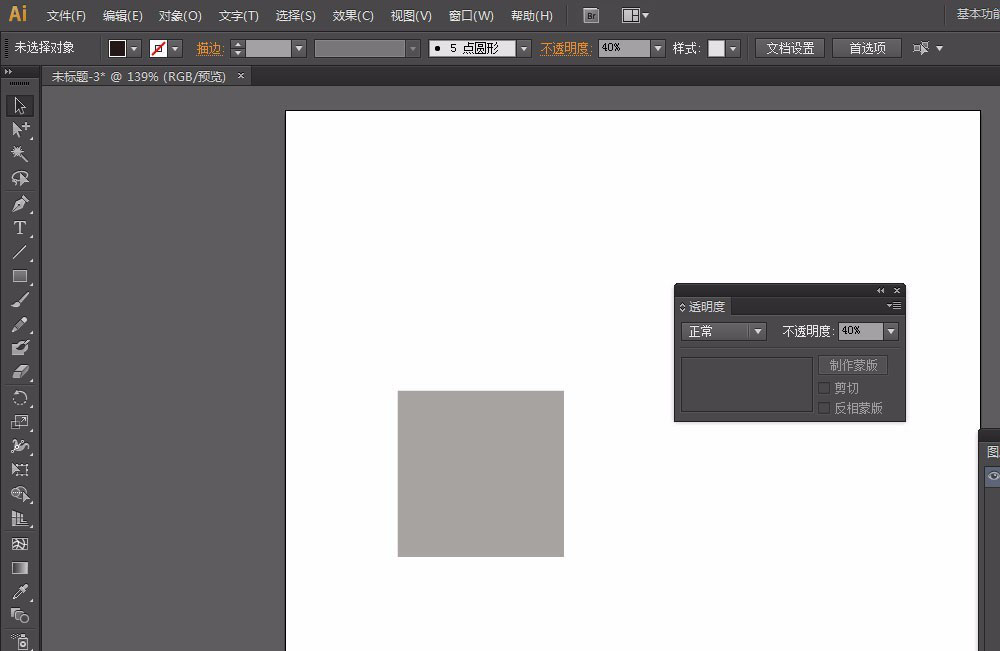1000x651 pixels.
Task: Open the 正常 blend mode dropdown
Action: [723, 332]
